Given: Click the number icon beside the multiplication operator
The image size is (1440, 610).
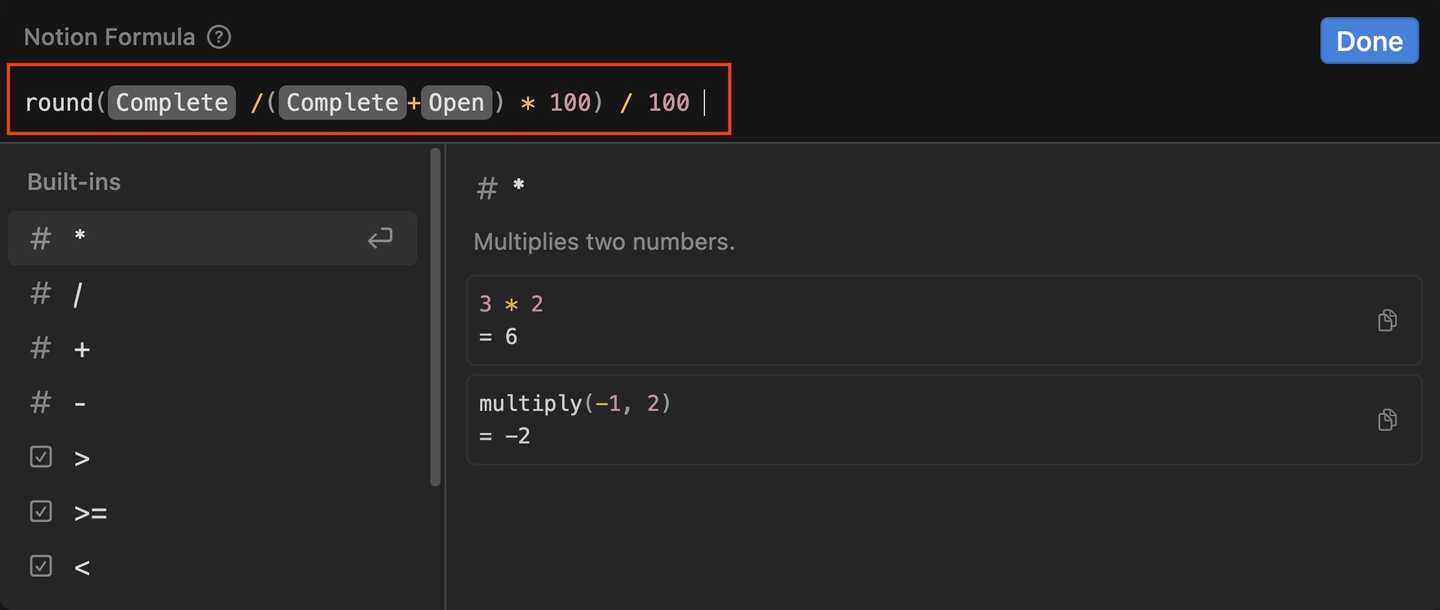Looking at the screenshot, I should pos(40,238).
